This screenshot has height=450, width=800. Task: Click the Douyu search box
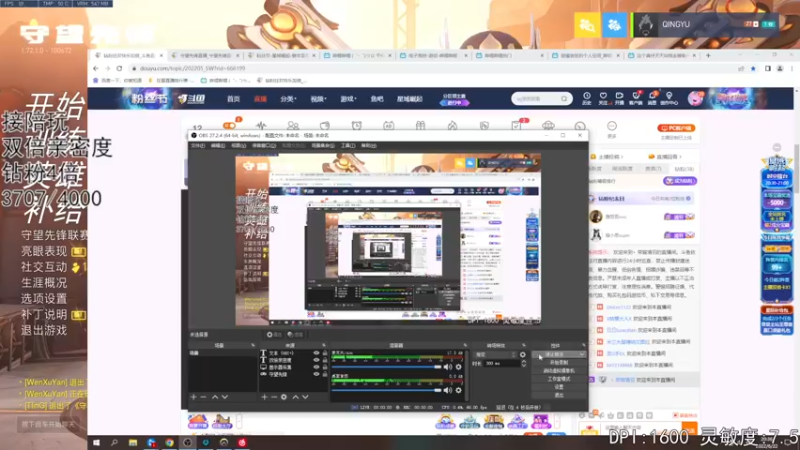click(541, 98)
